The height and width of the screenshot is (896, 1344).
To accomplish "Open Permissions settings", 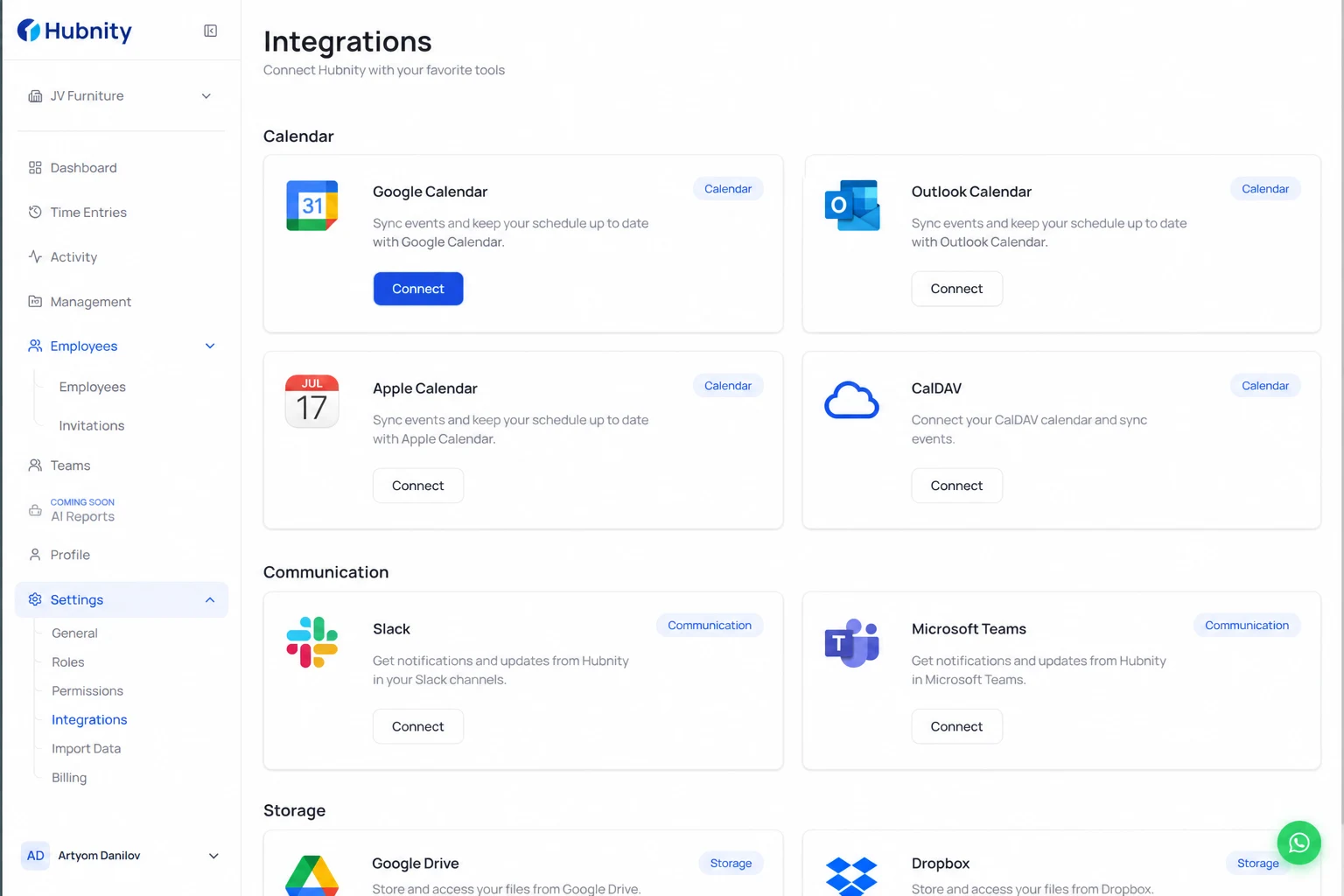I will (x=87, y=691).
